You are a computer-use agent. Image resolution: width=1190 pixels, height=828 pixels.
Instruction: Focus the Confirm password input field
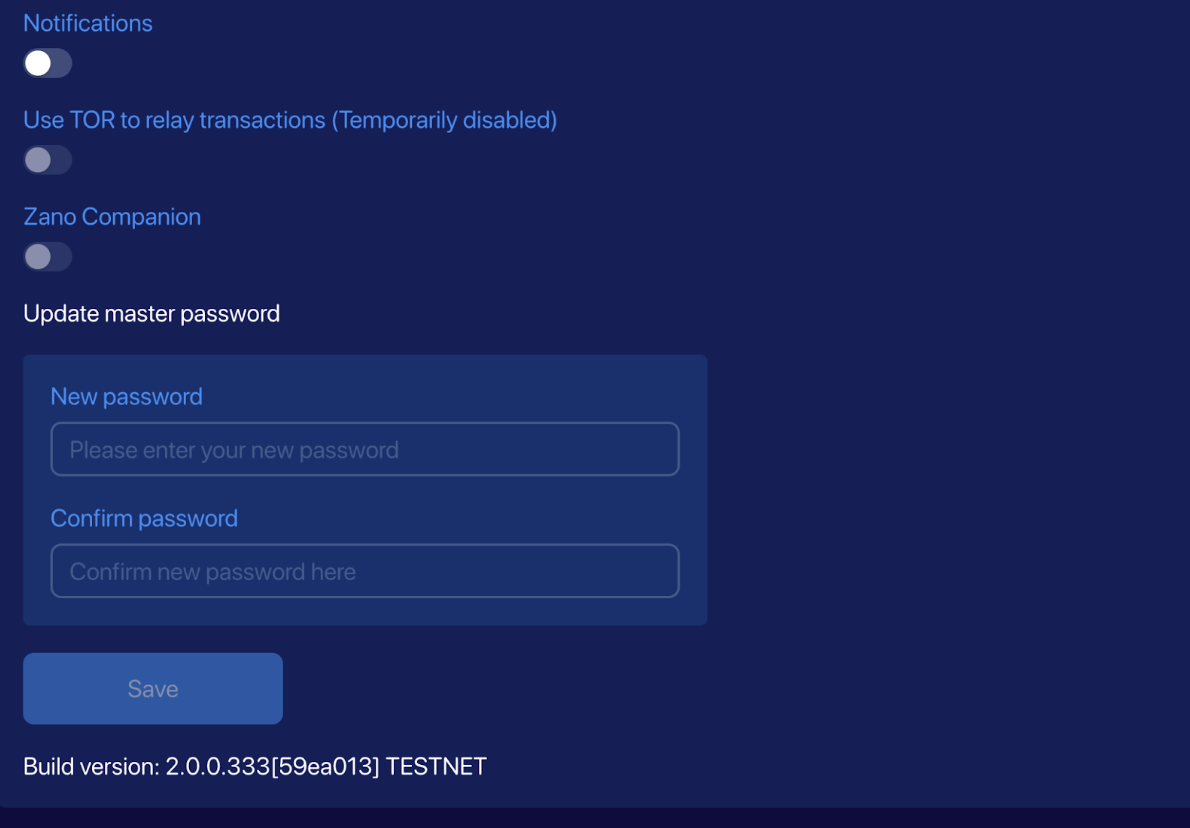tap(364, 571)
